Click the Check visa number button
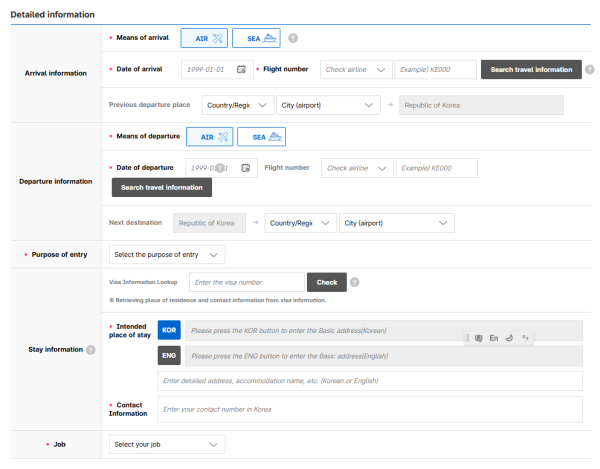The width and height of the screenshot is (600, 469). coord(325,282)
